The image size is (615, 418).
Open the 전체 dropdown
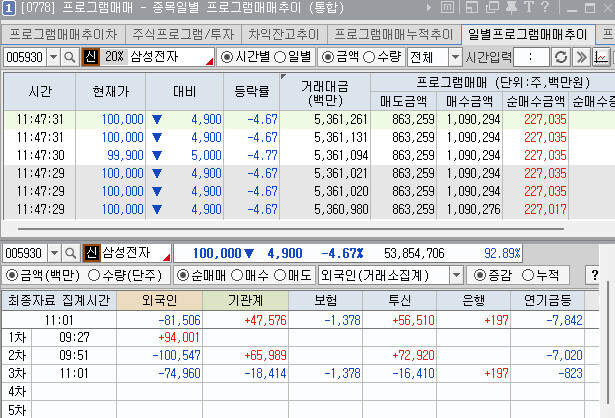coord(455,57)
